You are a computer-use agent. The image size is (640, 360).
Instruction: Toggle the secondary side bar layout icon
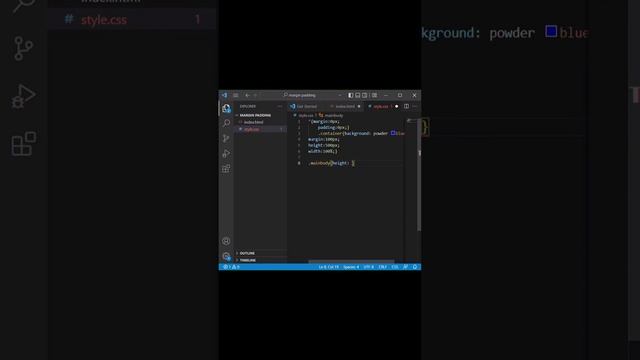pos(365,95)
